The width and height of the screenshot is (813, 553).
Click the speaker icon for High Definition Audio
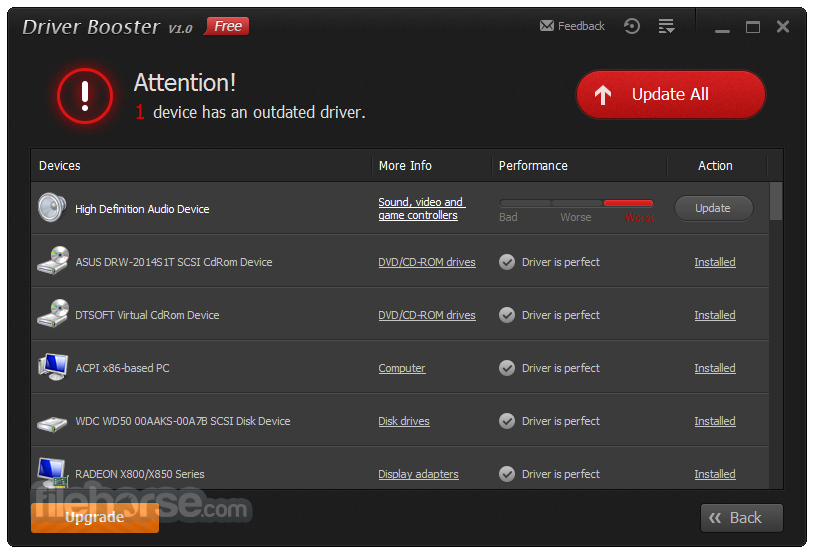tap(52, 207)
